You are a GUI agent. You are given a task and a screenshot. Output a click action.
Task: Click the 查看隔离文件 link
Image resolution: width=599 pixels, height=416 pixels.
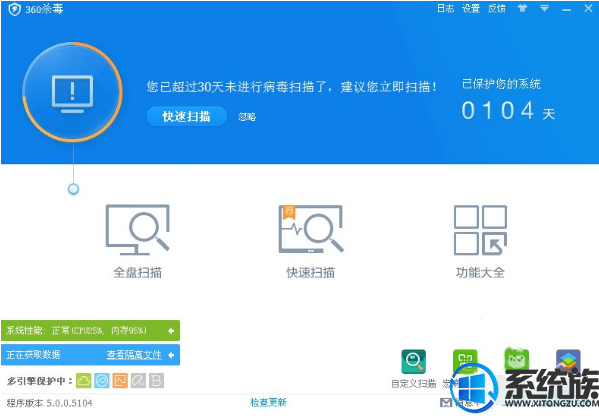pos(134,355)
